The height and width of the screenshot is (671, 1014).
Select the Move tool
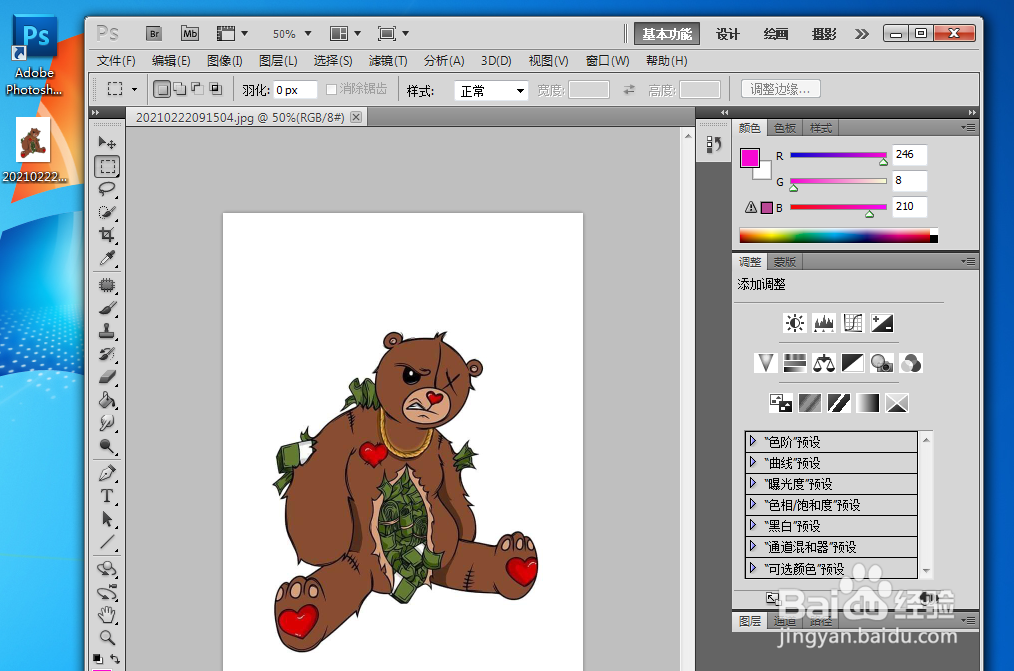[107, 142]
